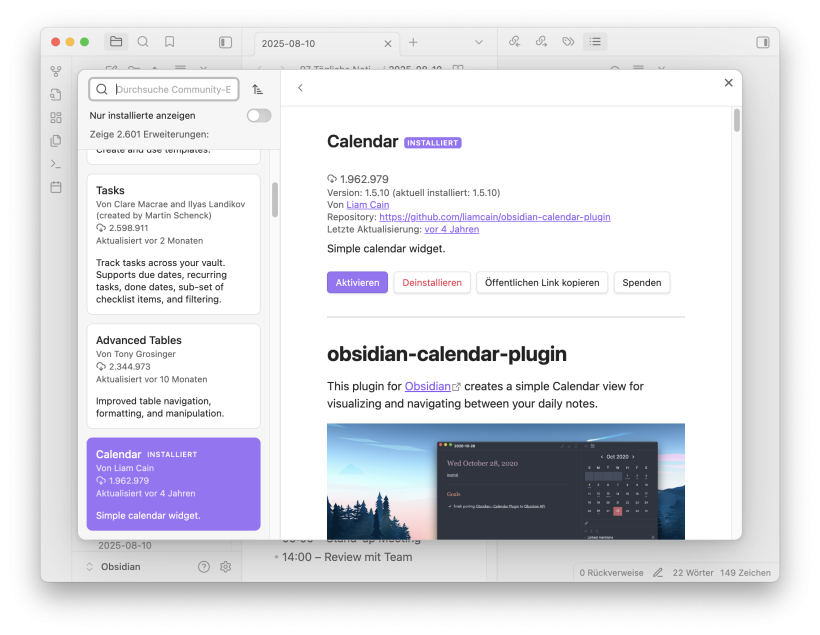Select the Advanced Tables plugin card

point(174,376)
